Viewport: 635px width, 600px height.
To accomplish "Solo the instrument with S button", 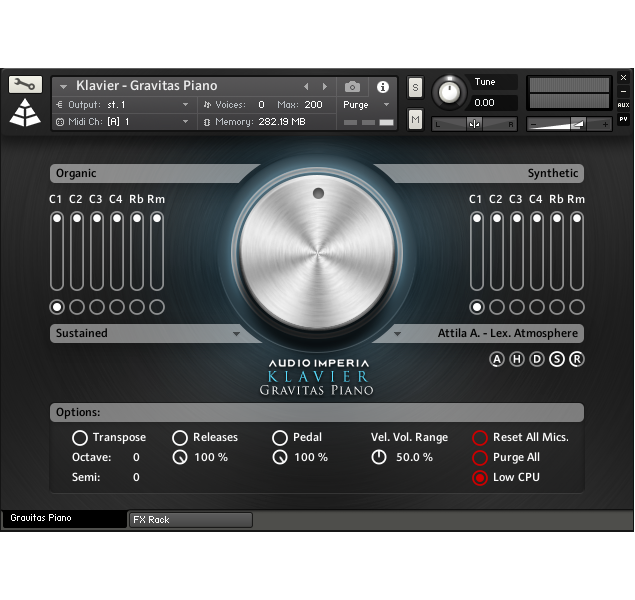I will (415, 87).
